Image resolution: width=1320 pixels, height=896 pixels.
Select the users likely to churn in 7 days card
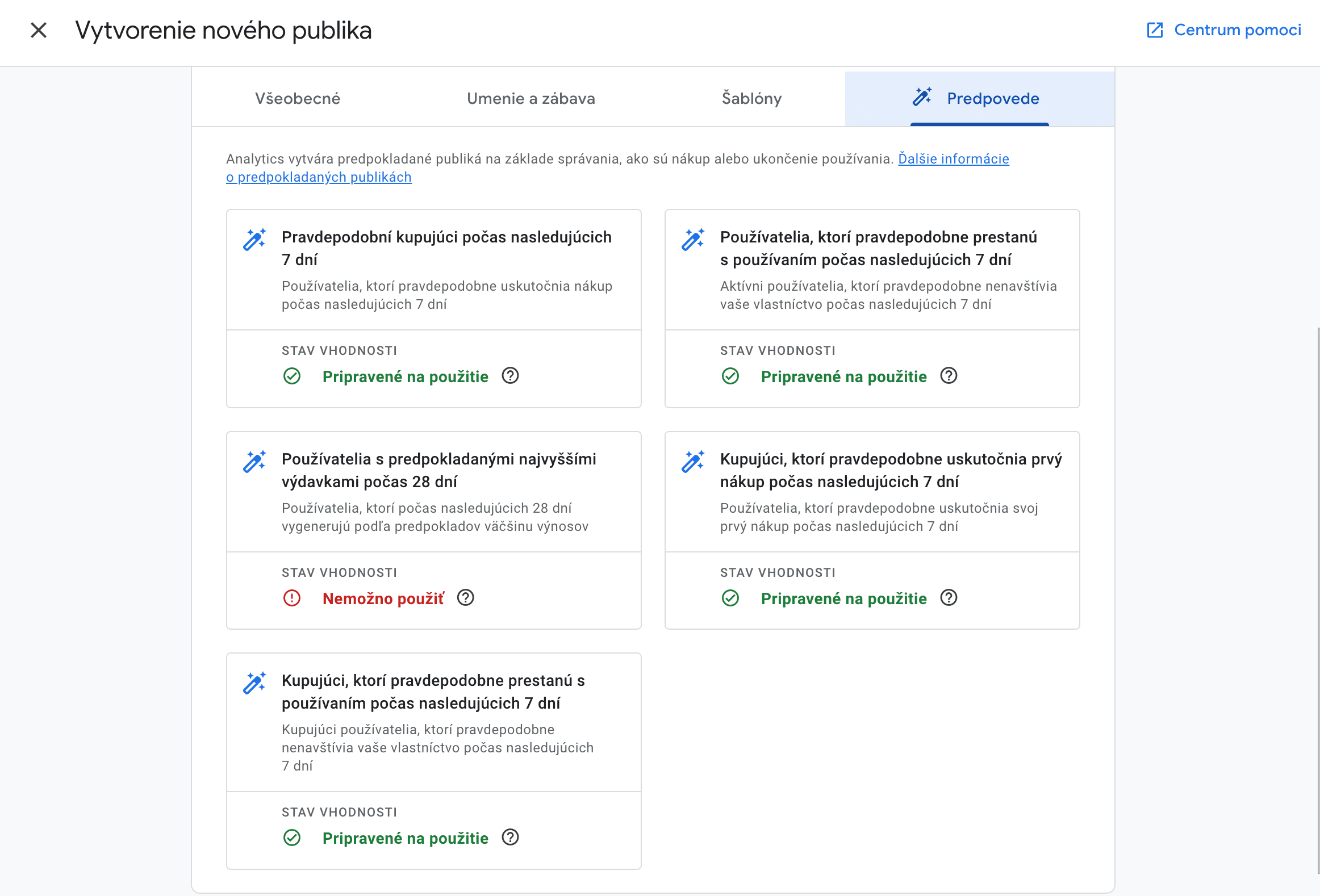(878, 248)
